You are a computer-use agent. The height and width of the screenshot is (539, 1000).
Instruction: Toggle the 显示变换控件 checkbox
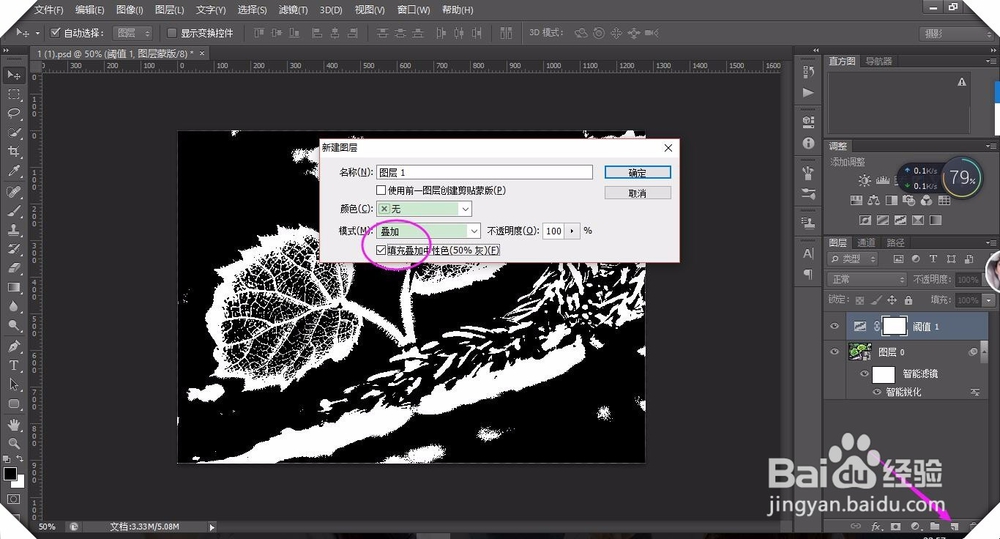click(x=172, y=33)
